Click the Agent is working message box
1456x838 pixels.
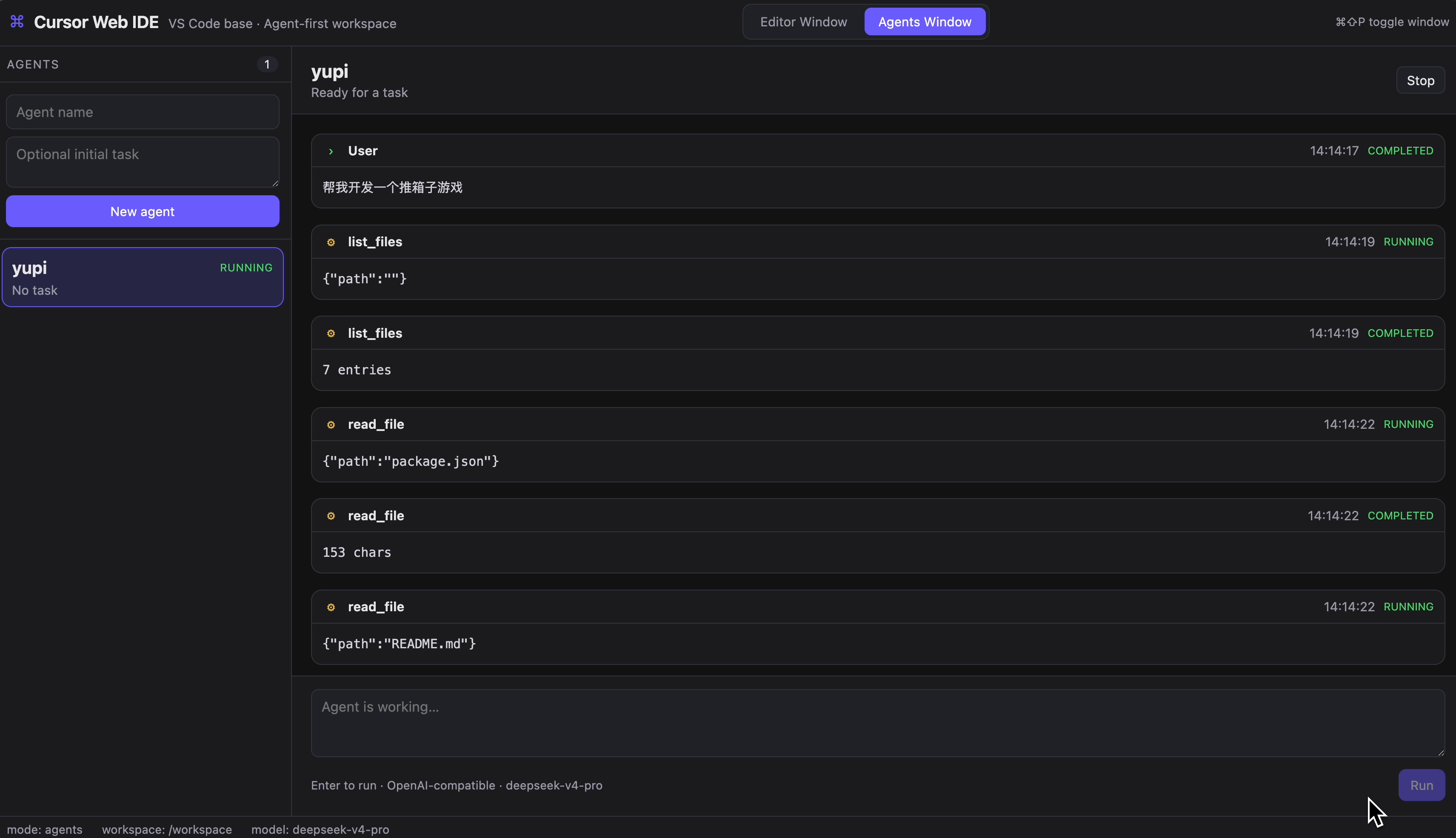pos(878,723)
